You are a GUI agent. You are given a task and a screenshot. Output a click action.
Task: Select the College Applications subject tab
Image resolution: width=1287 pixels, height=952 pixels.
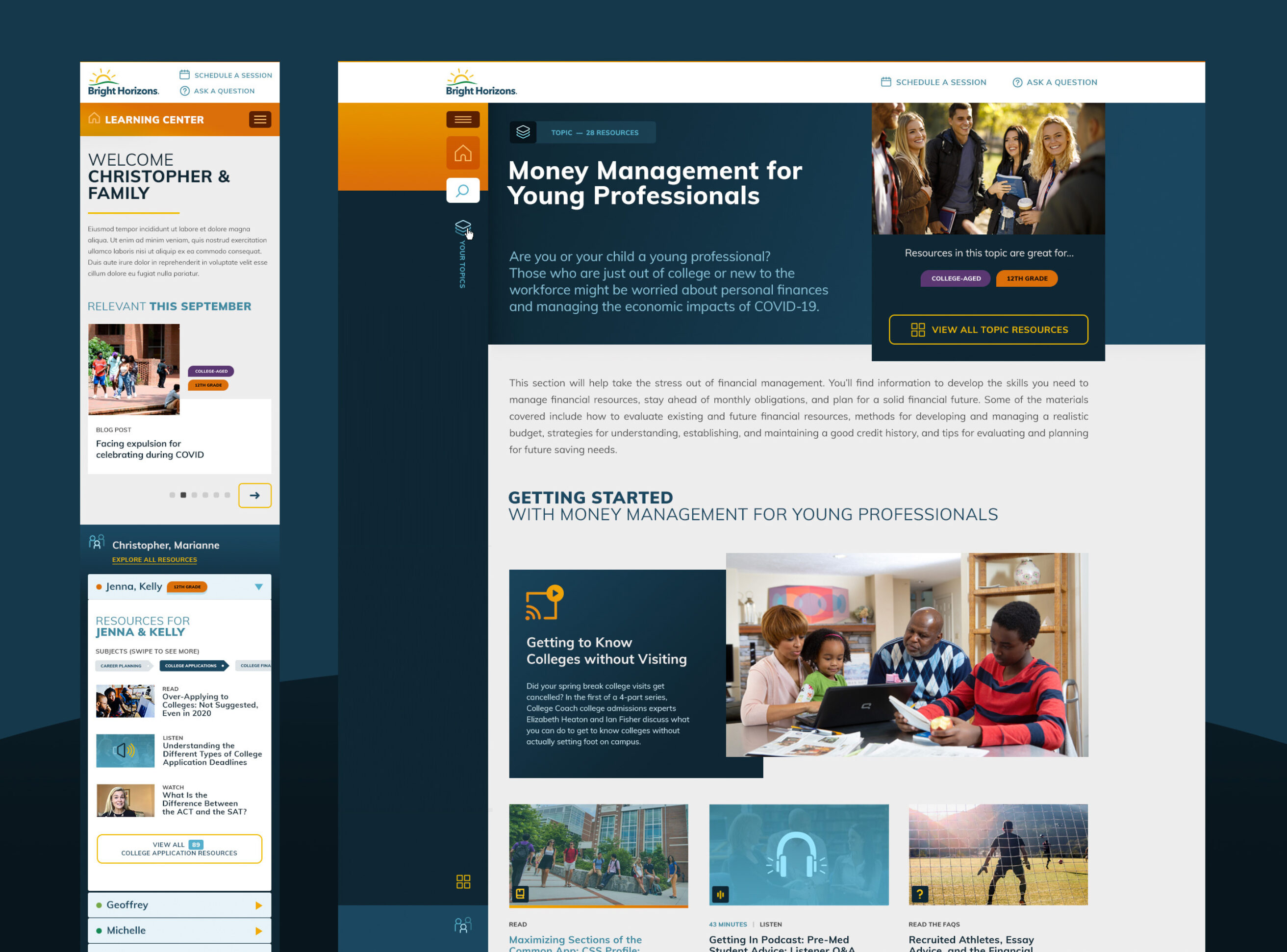(x=194, y=666)
